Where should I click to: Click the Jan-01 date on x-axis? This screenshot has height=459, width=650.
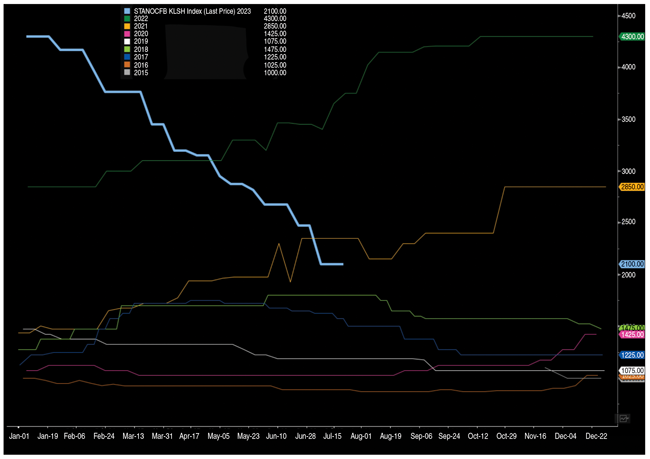19,437
